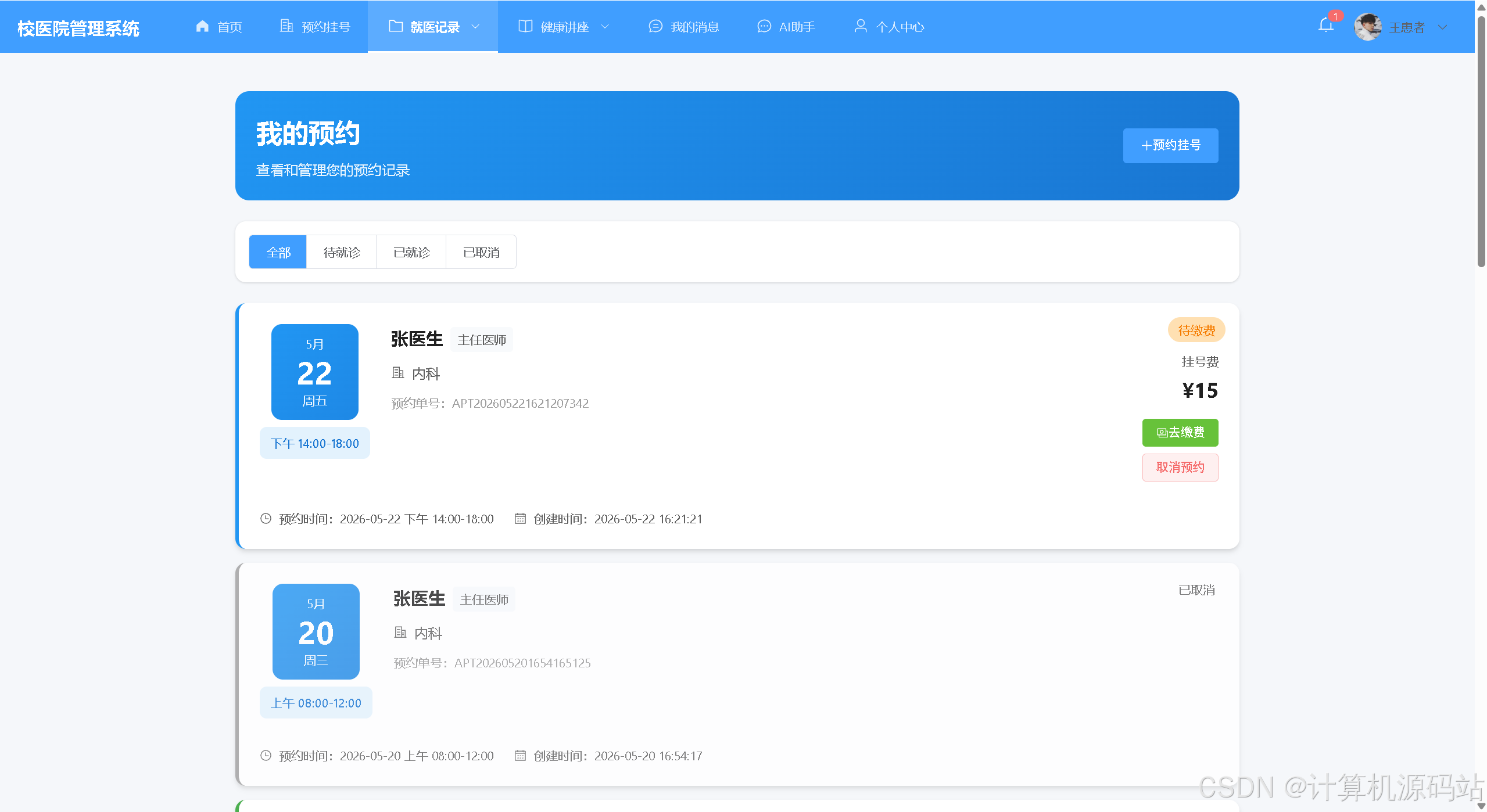Click 张医生 name on the May 20 card
This screenshot has width=1487, height=812.
(419, 599)
